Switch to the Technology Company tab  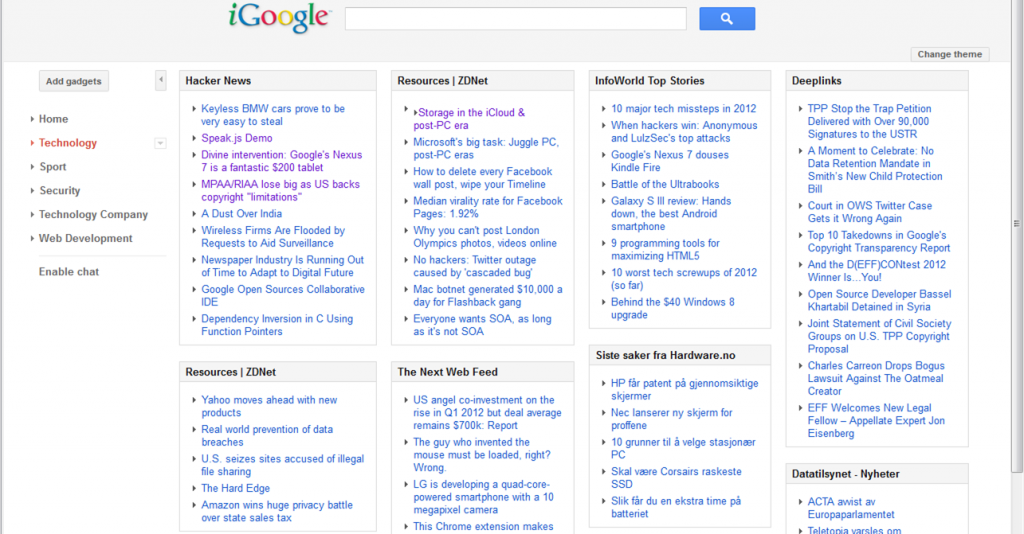pos(93,215)
